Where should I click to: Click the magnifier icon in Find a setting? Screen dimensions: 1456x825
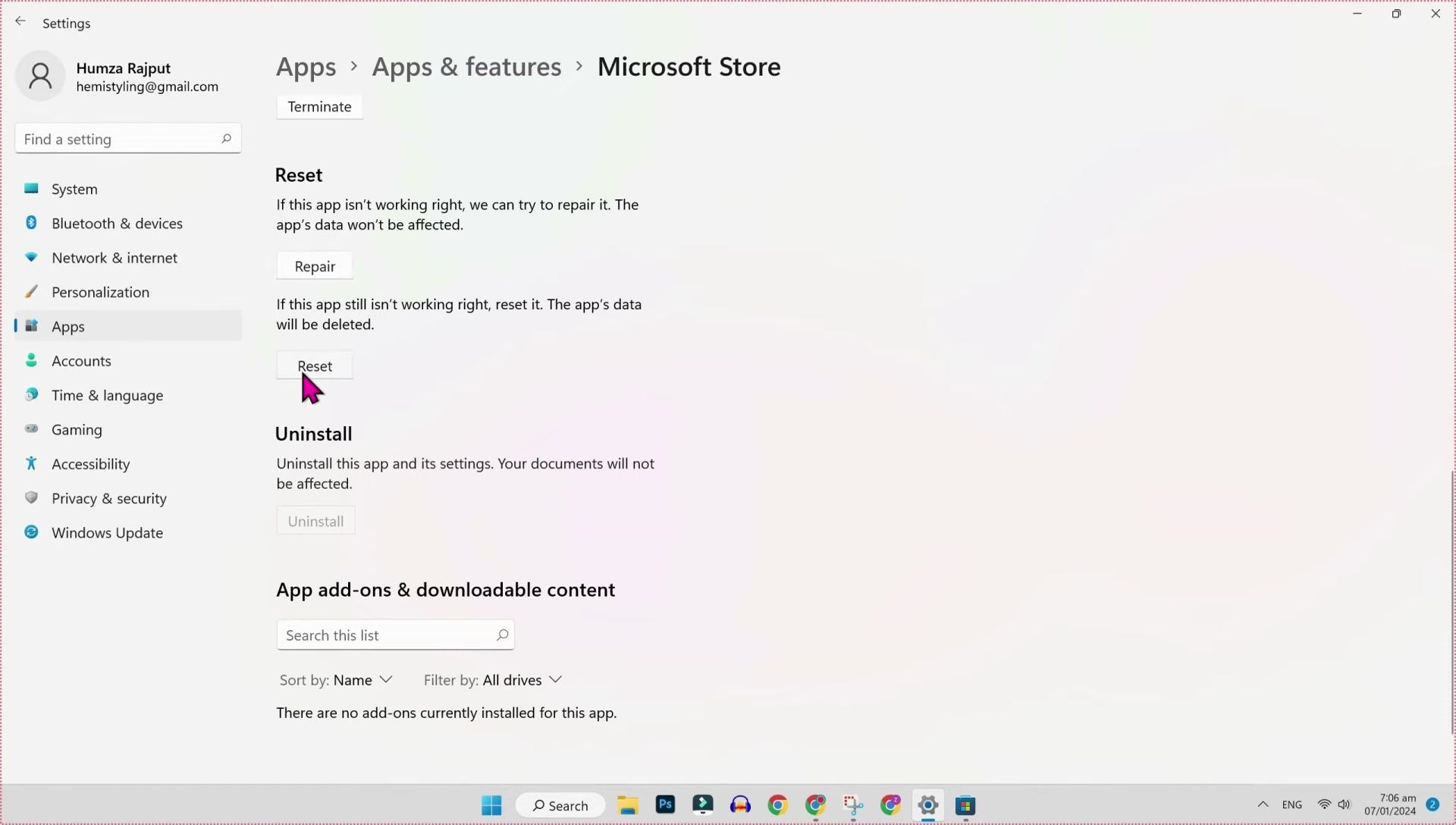click(x=226, y=139)
